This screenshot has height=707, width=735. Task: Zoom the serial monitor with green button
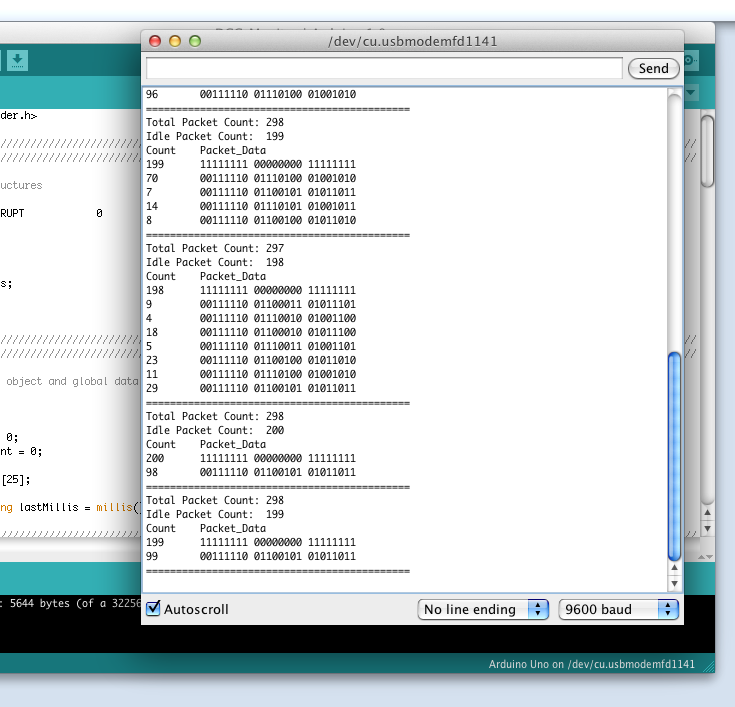(x=195, y=41)
